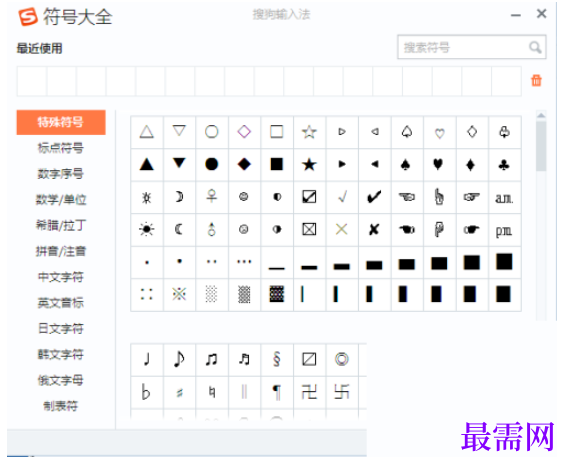
Task: Click the symbol list scrollbar thumb
Action: pos(541,146)
